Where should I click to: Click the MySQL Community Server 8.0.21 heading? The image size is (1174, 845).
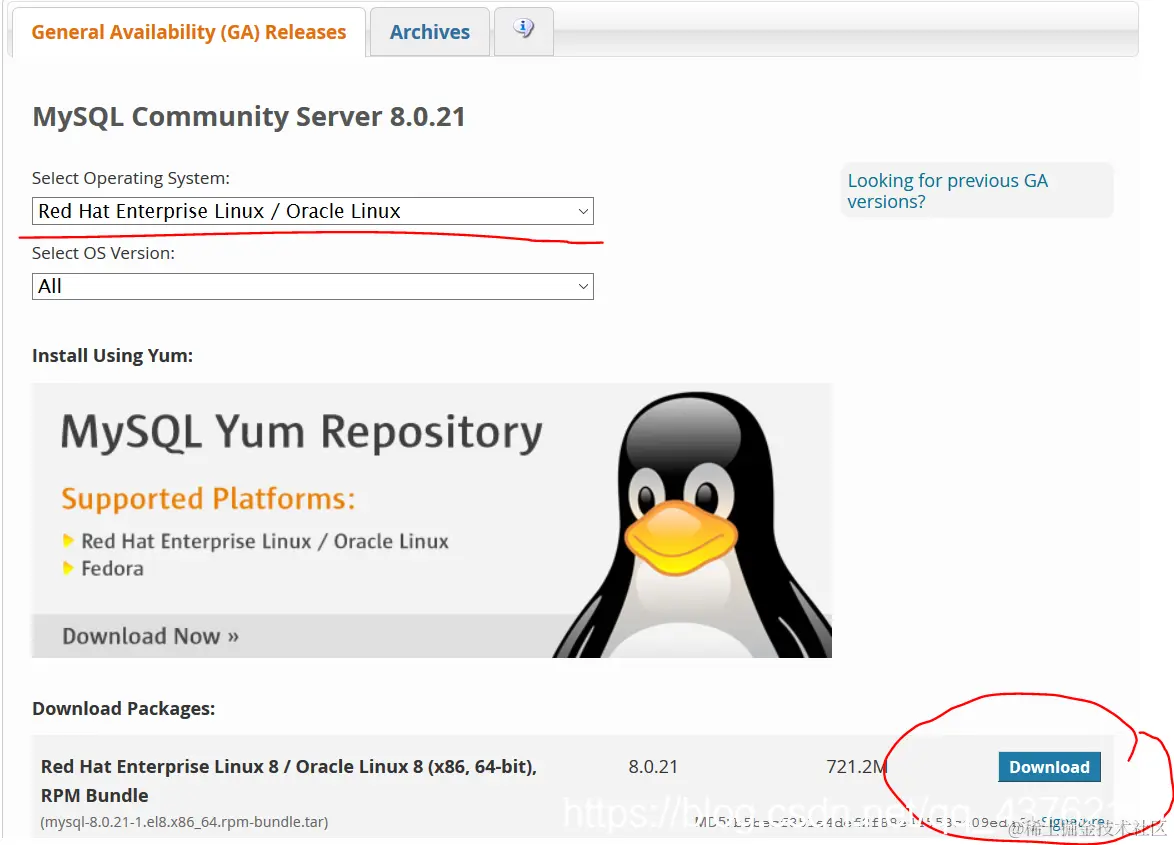click(249, 117)
